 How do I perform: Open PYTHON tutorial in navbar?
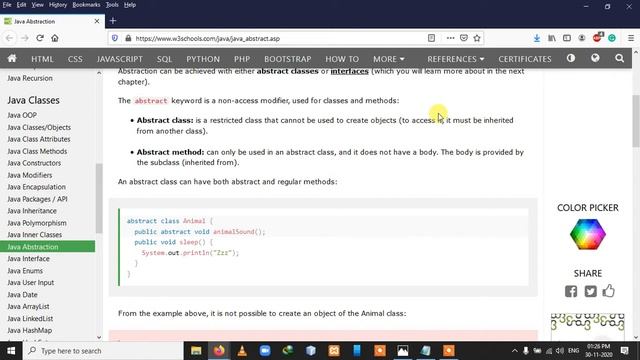pos(203,59)
